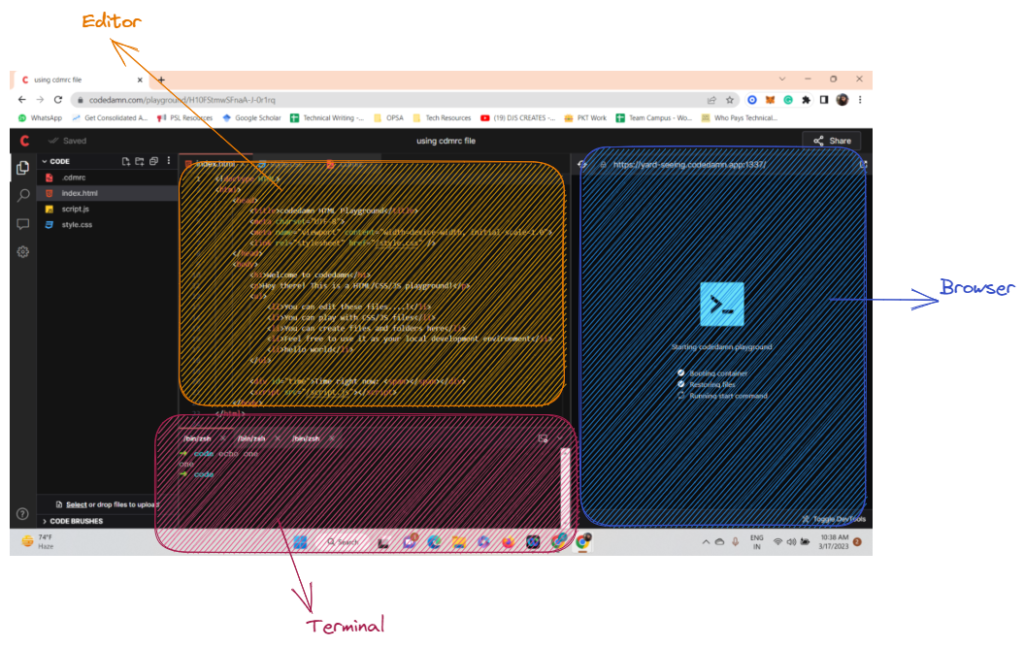Open a new Chrome tab
This screenshot has height=647, width=1024.
pos(161,80)
